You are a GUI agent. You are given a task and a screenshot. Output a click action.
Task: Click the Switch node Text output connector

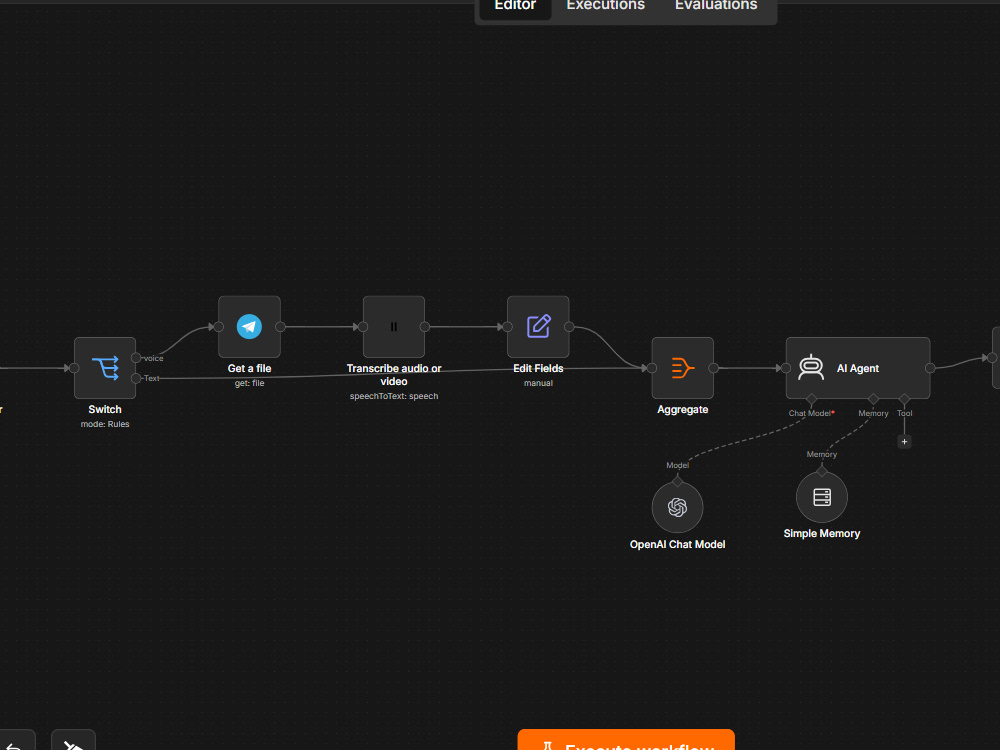click(x=136, y=378)
